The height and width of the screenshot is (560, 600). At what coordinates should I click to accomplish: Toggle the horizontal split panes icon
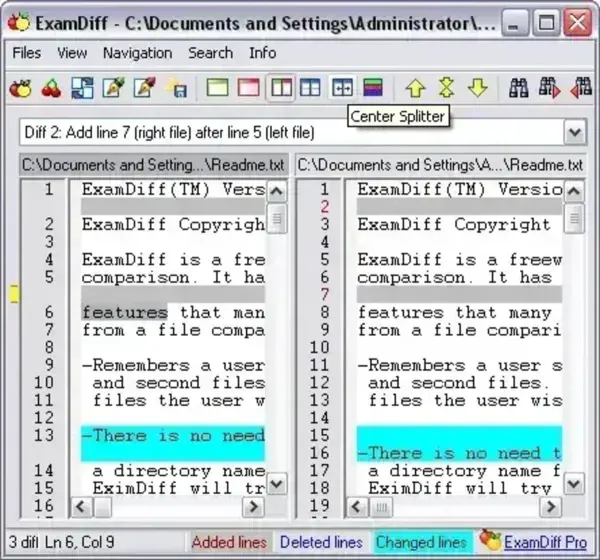point(310,88)
